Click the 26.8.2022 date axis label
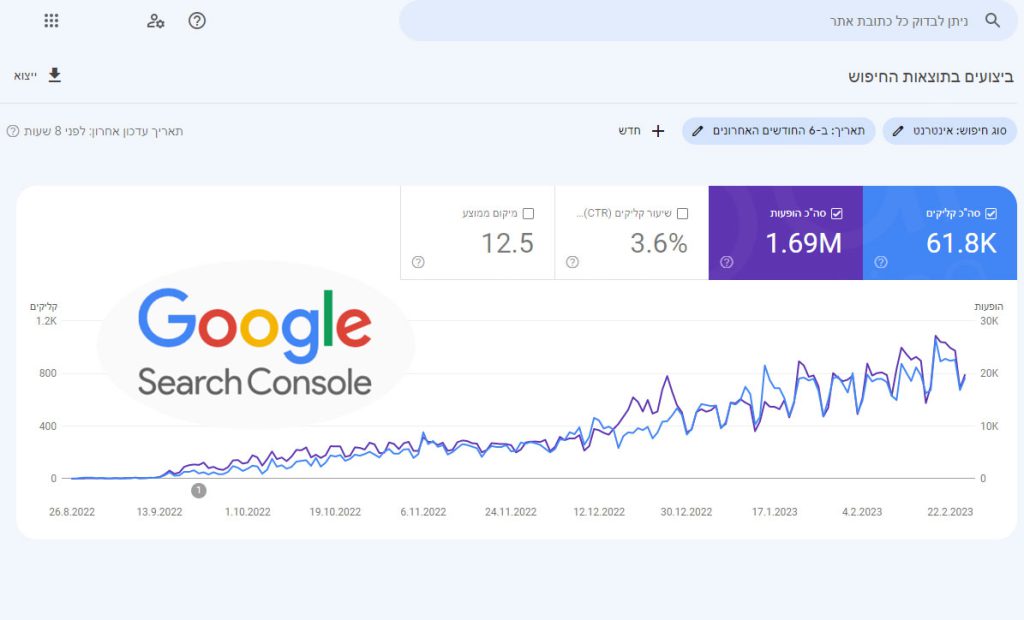Image resolution: width=1024 pixels, height=620 pixels. (72, 512)
